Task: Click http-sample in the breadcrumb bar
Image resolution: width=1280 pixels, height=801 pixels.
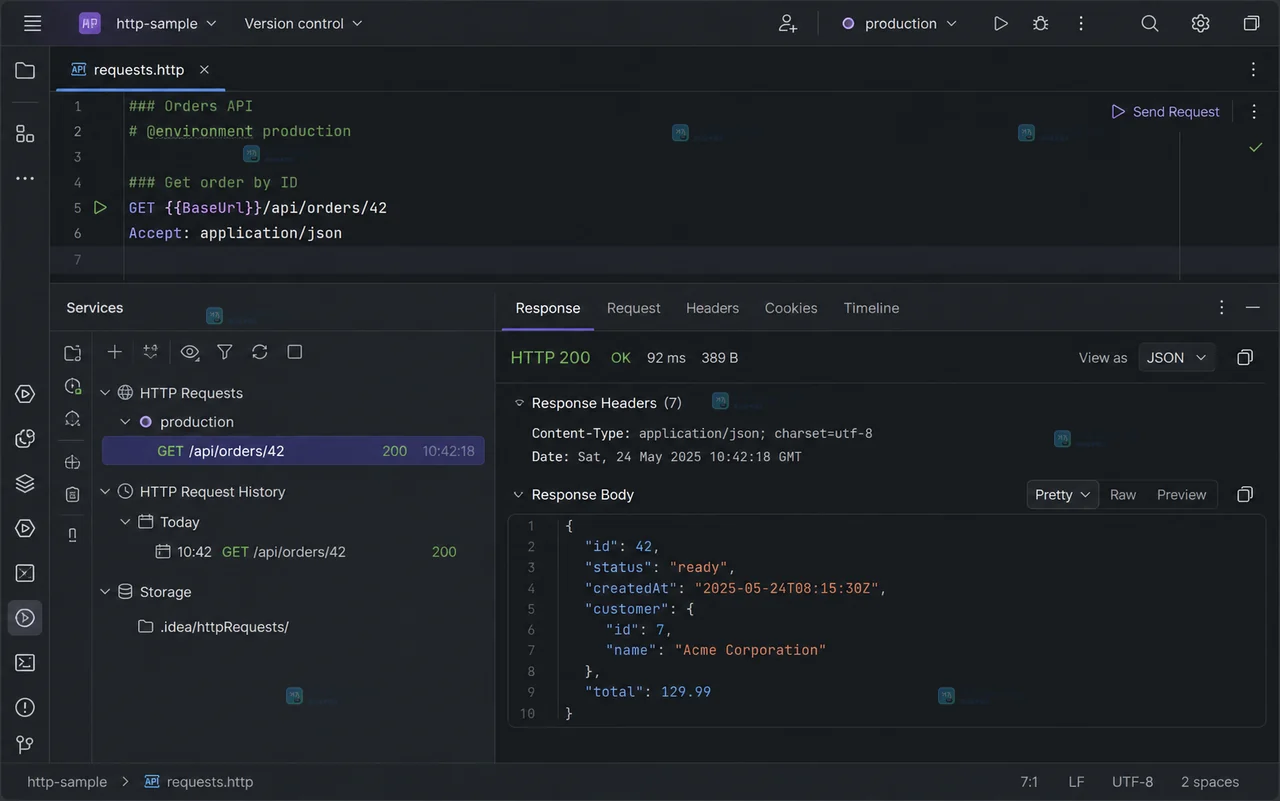Action: tap(67, 782)
